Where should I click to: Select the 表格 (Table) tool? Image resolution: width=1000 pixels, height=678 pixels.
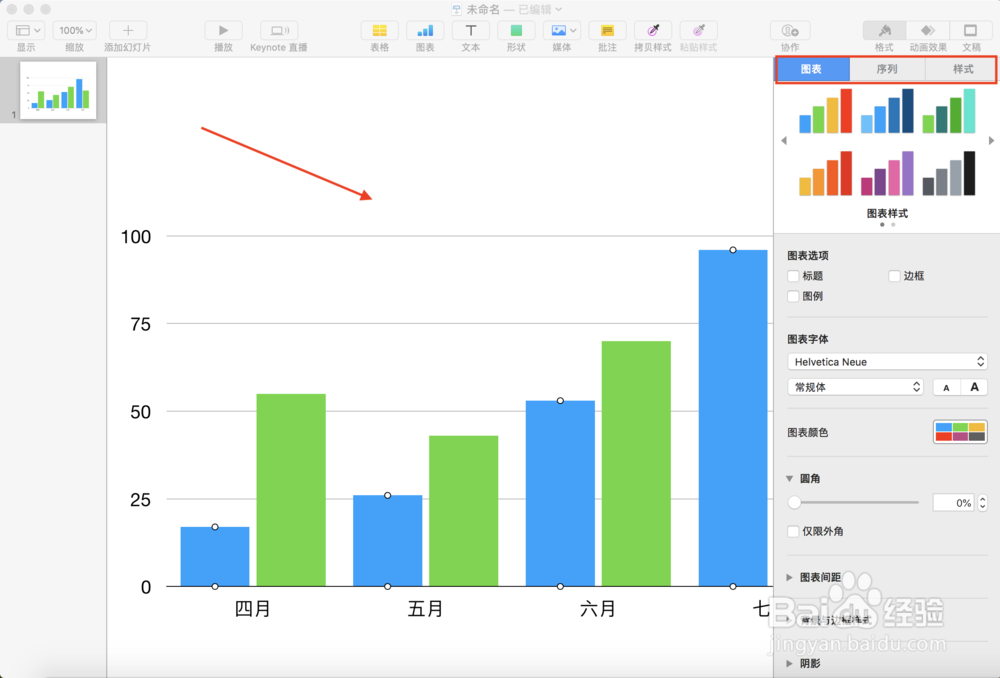[379, 31]
